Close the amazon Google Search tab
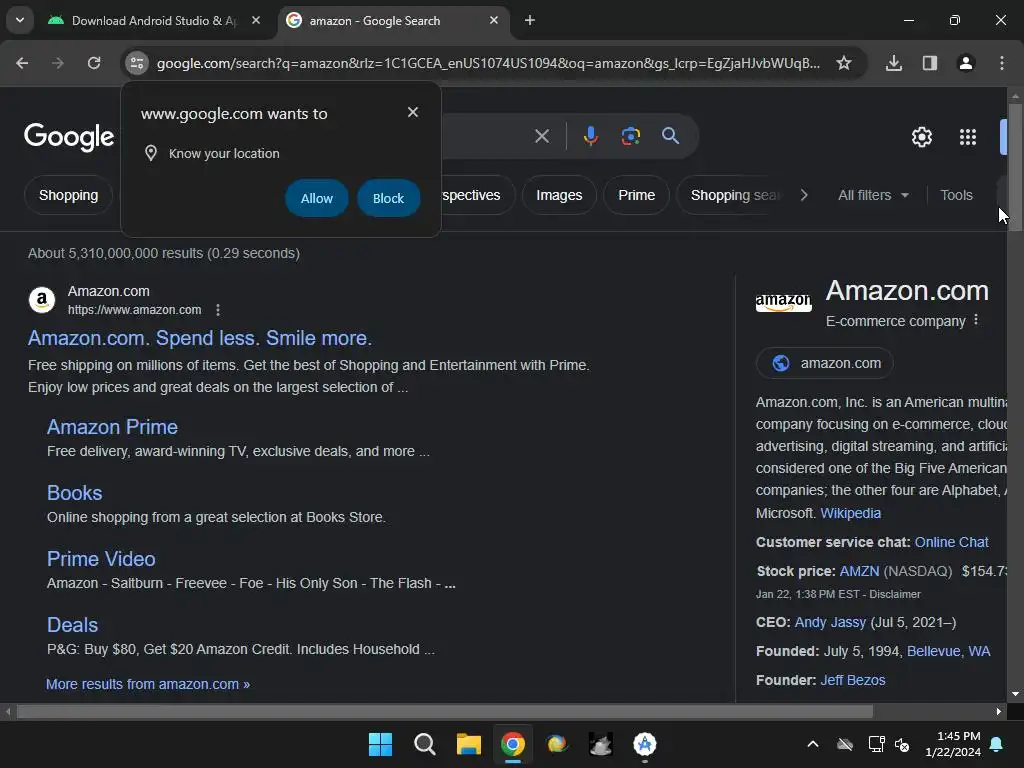 click(x=494, y=20)
